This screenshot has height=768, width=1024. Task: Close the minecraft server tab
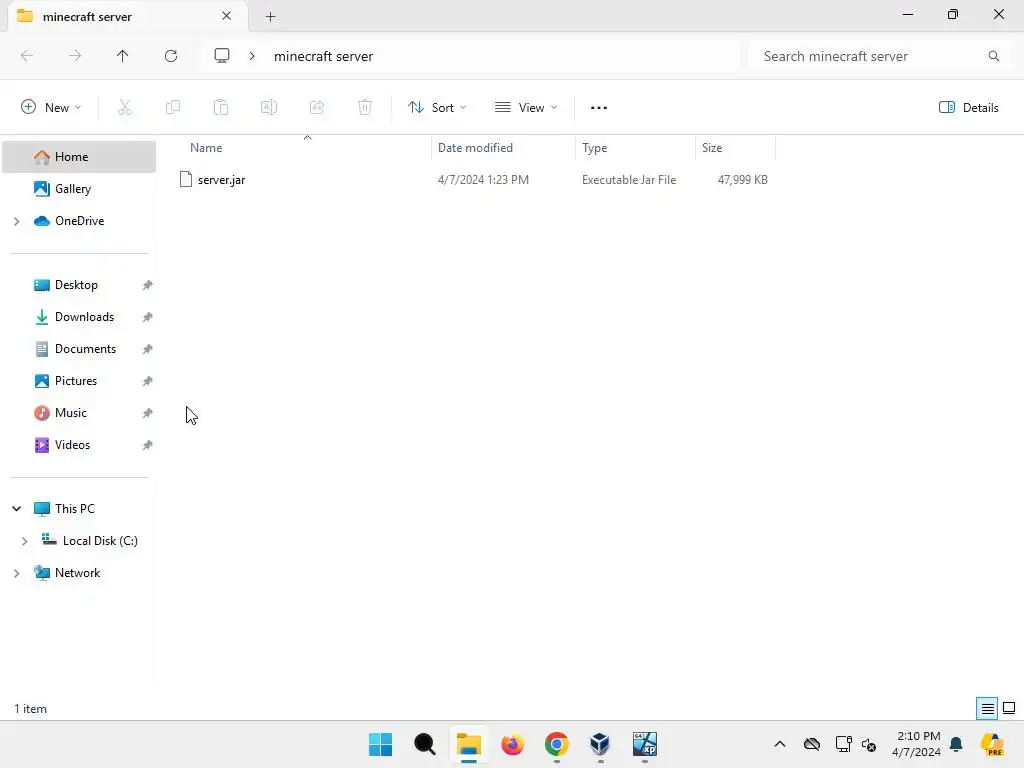pyautogui.click(x=227, y=16)
